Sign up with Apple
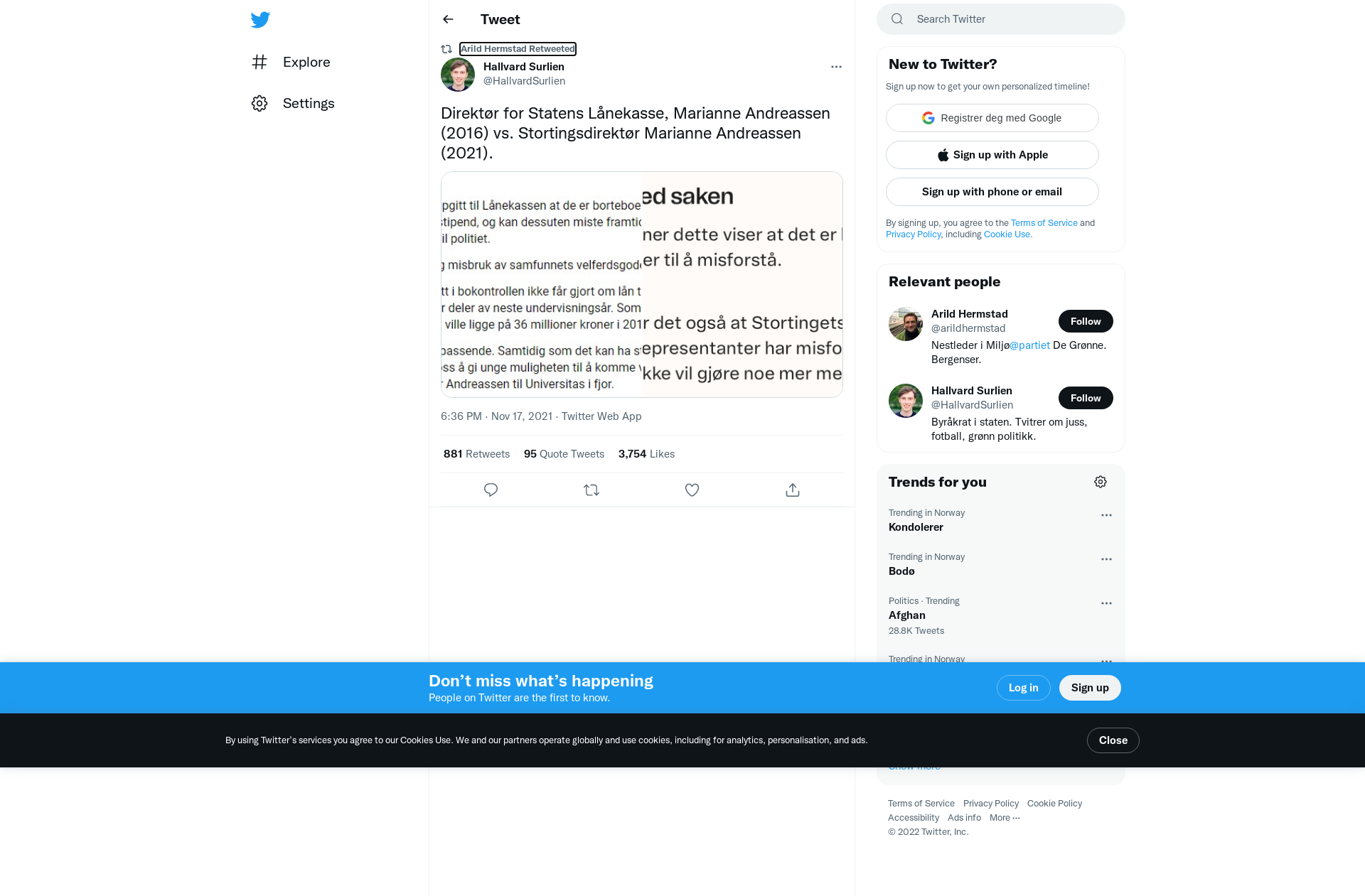 click(x=992, y=155)
